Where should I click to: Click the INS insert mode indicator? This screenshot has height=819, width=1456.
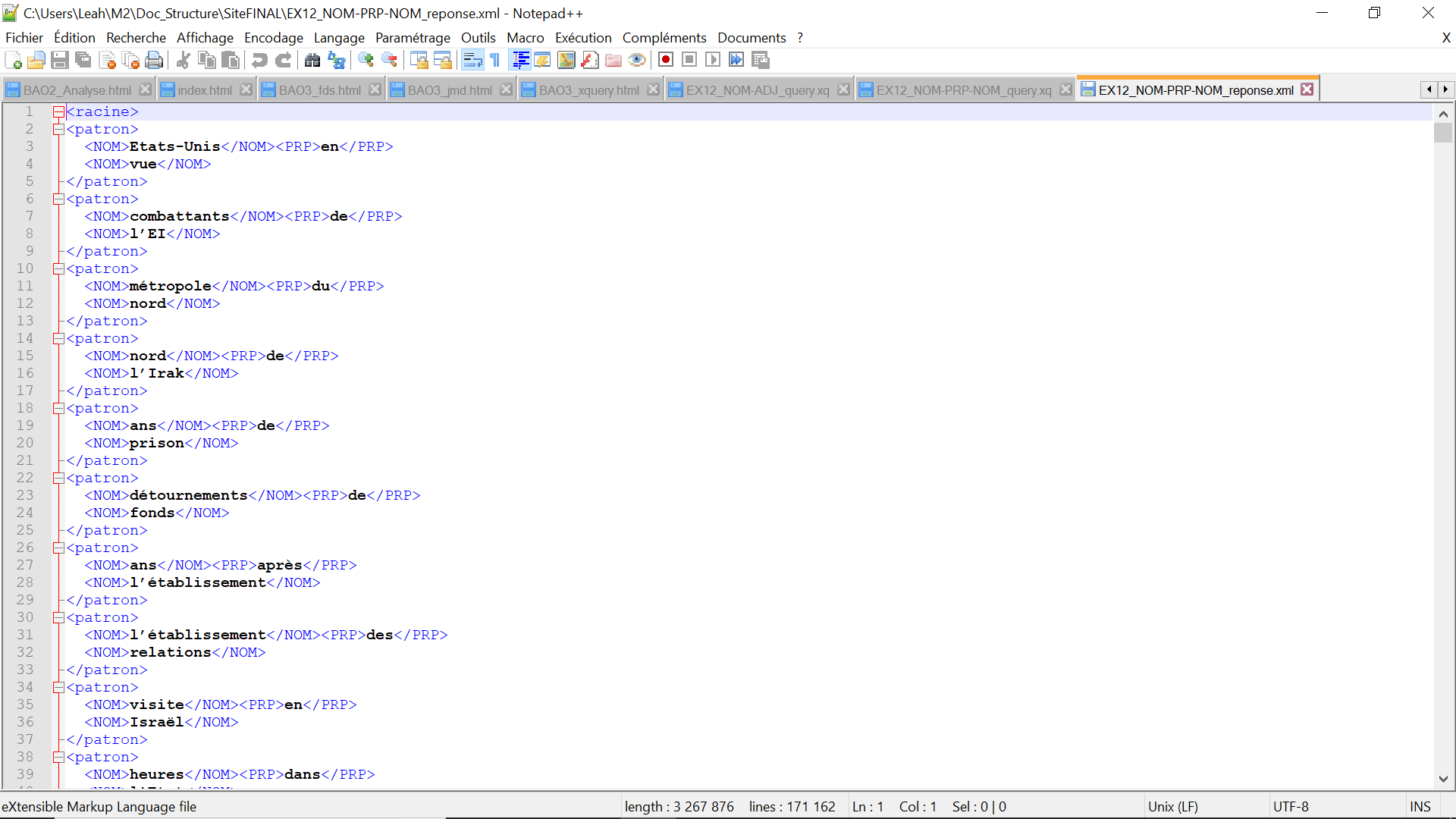coord(1420,807)
